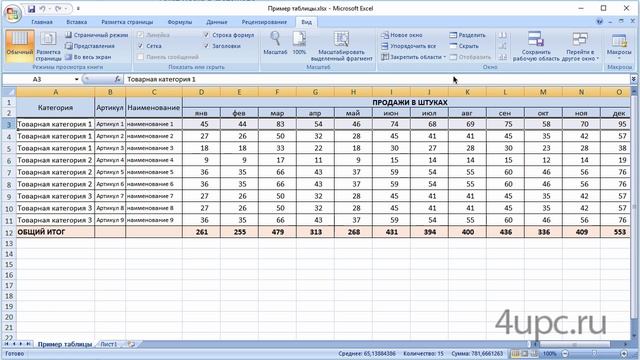The image size is (640, 360).
Task: Select column D header
Action: tap(201, 92)
